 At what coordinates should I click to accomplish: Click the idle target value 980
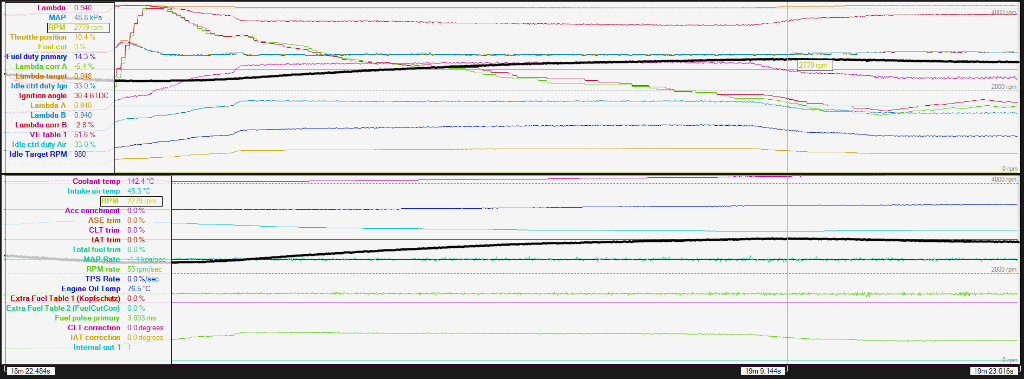[81, 154]
